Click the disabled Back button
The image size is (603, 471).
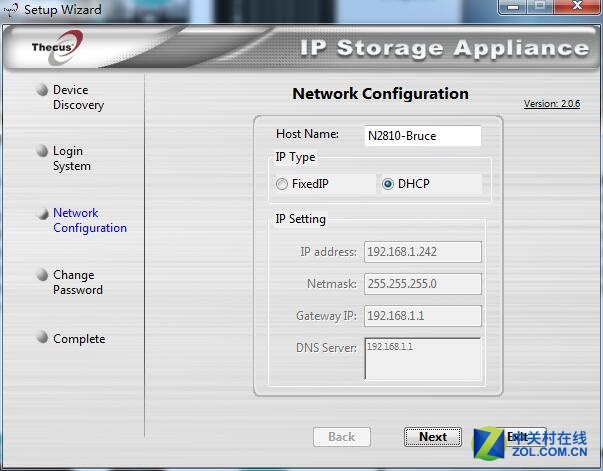point(341,437)
